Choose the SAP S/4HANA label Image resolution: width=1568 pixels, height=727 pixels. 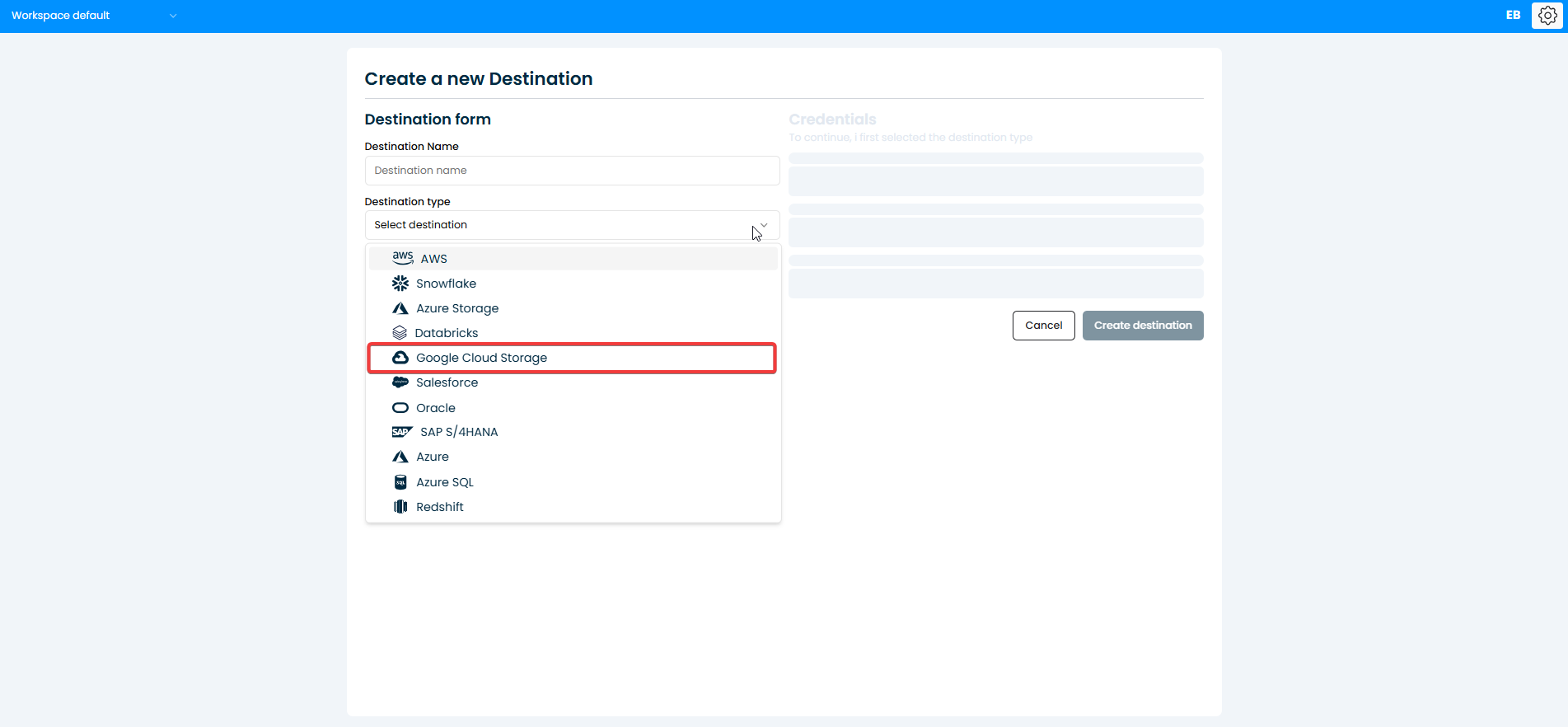[x=459, y=432]
